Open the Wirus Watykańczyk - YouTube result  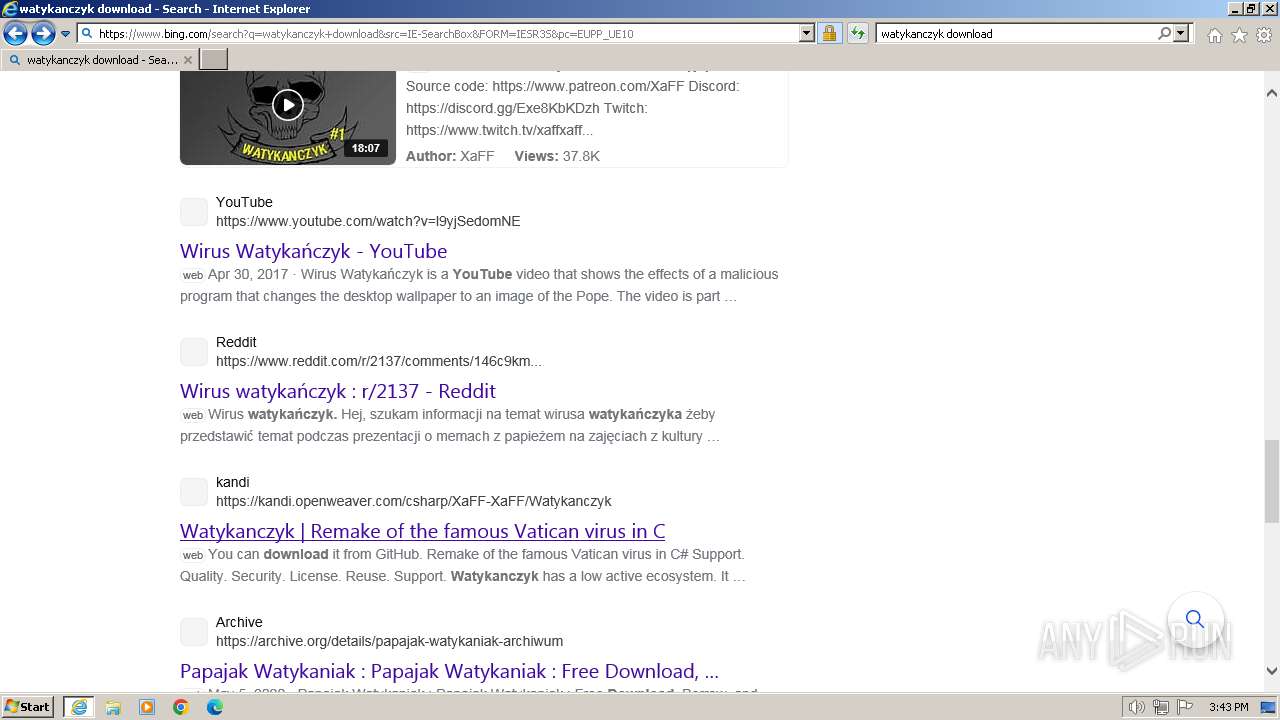click(x=313, y=251)
